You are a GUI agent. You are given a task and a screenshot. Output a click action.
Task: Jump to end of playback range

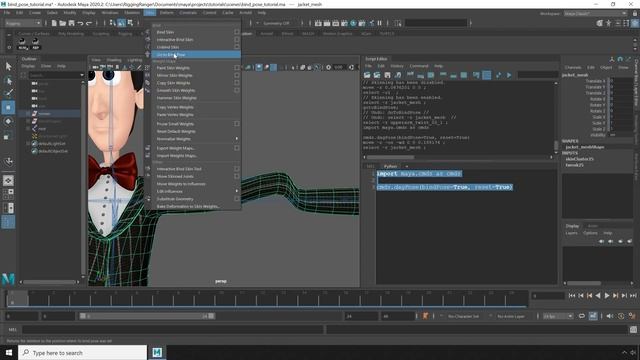(633, 296)
